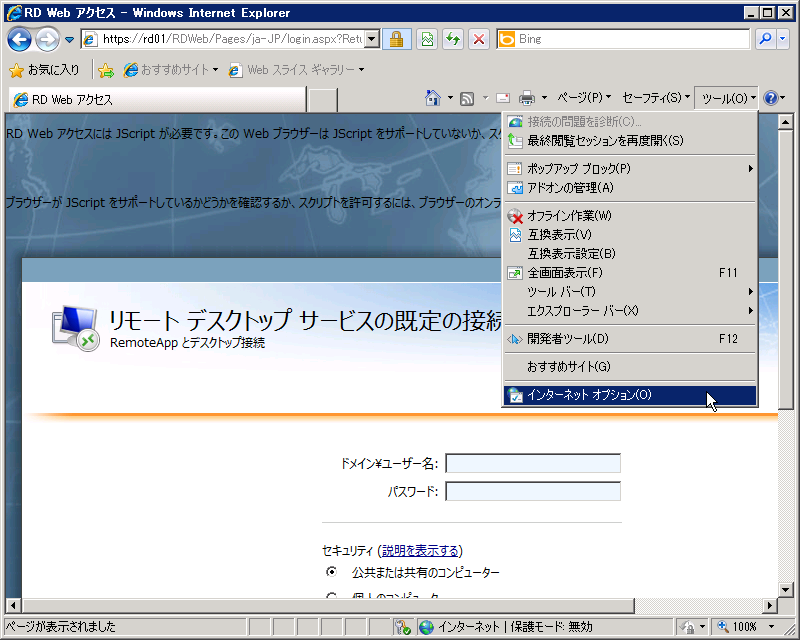Toggle the Compatibility View toolbar icon
The height and width of the screenshot is (640, 800).
(x=427, y=39)
